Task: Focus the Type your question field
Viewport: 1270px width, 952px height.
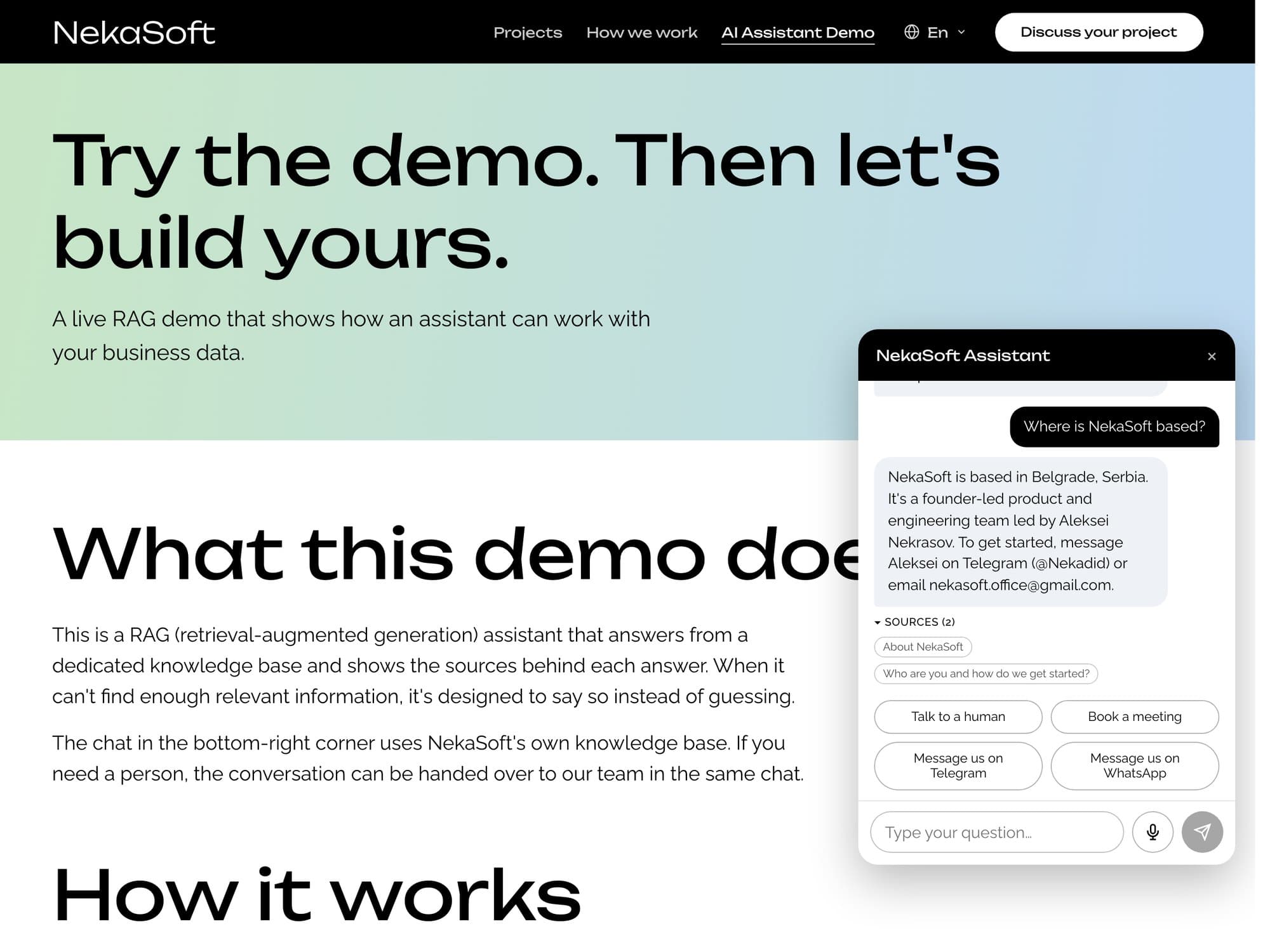Action: [x=996, y=832]
